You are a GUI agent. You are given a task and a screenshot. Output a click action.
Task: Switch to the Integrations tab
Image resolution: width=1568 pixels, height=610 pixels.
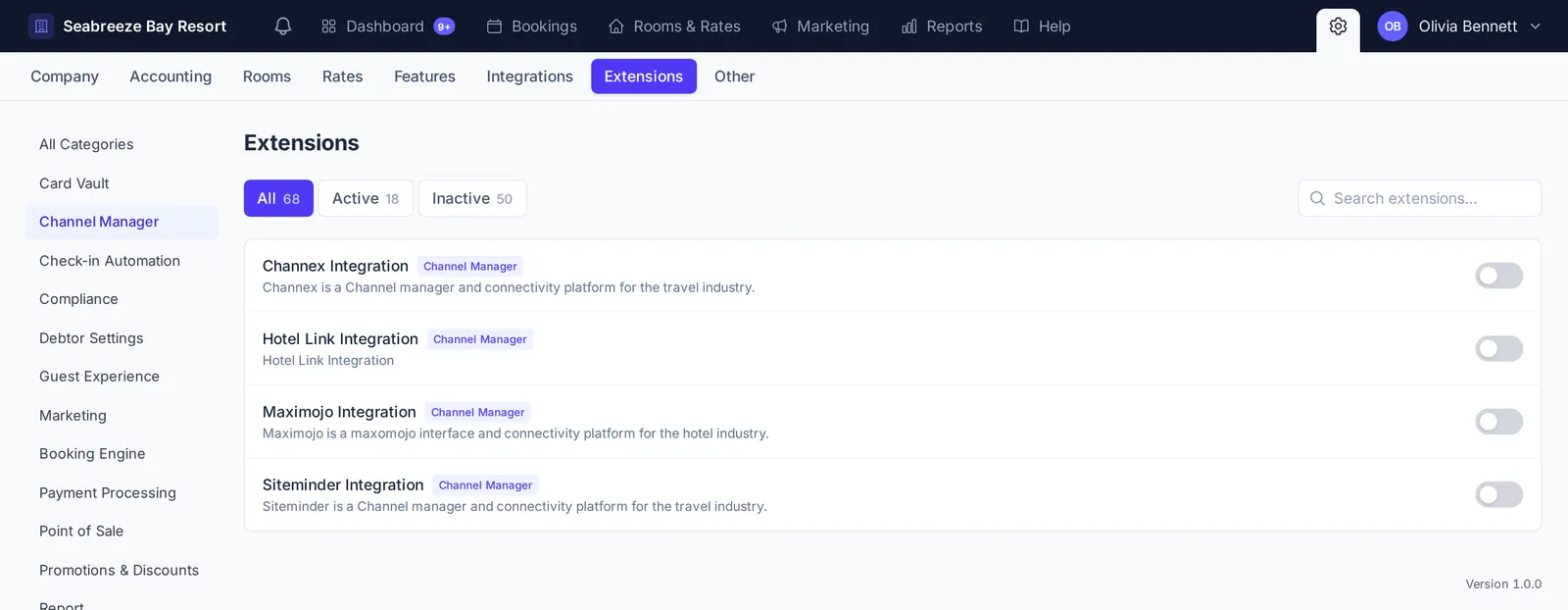click(529, 76)
